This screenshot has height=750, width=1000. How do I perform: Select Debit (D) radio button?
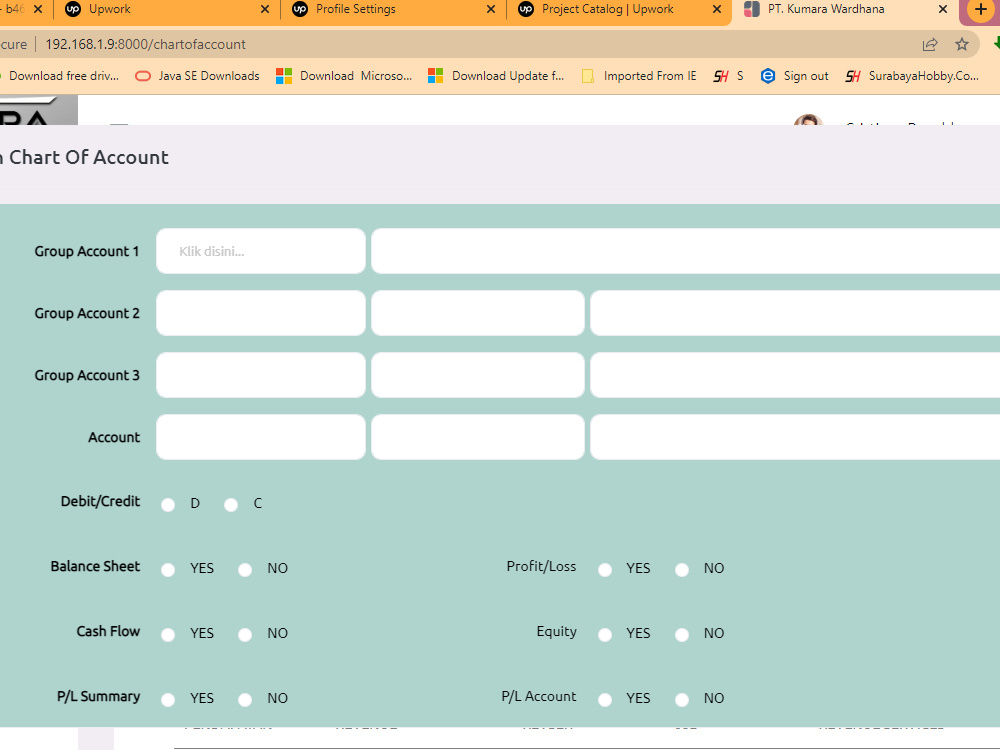coord(168,505)
